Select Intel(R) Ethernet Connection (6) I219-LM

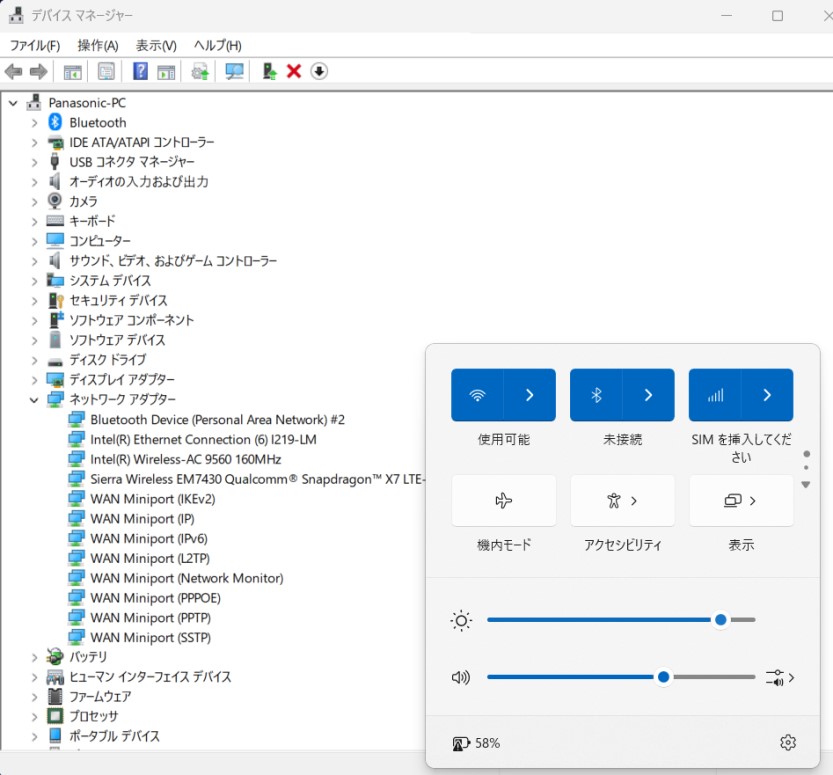point(203,439)
